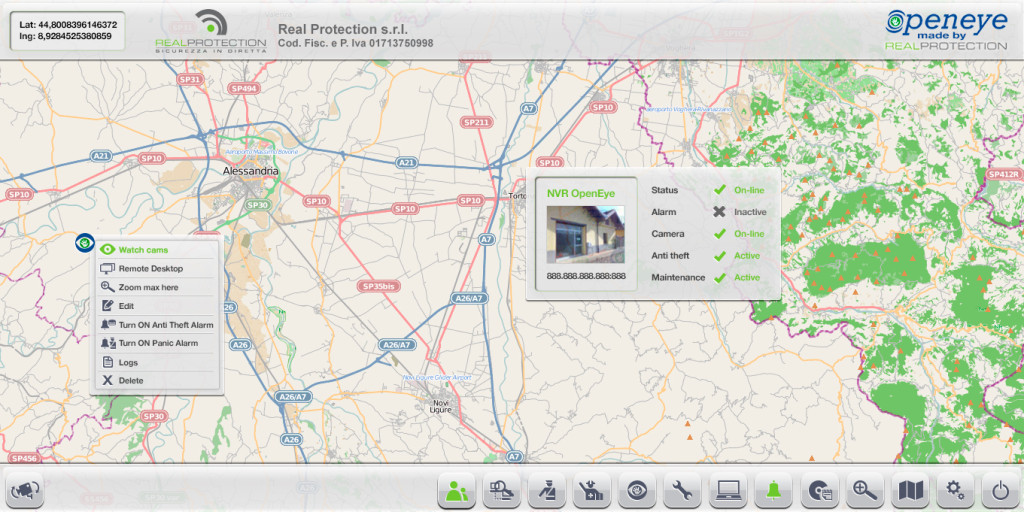1024x512 pixels.
Task: Click the Camera On-line checkmark
Action: 720,234
